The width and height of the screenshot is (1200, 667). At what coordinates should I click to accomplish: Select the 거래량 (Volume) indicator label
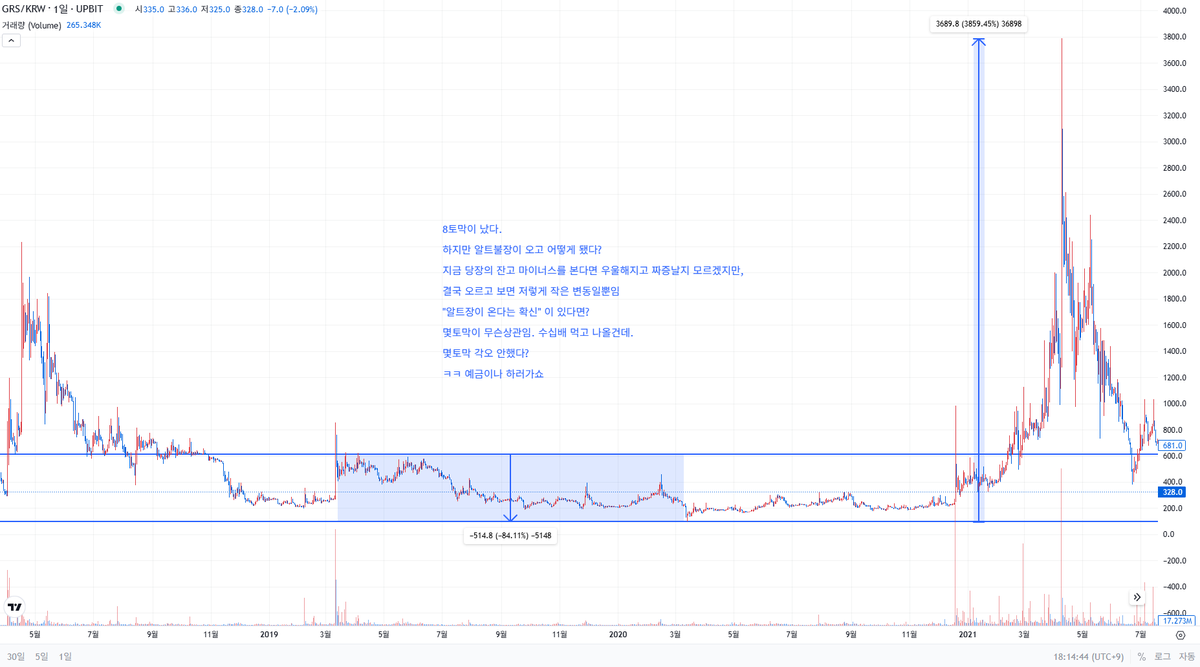tap(32, 25)
